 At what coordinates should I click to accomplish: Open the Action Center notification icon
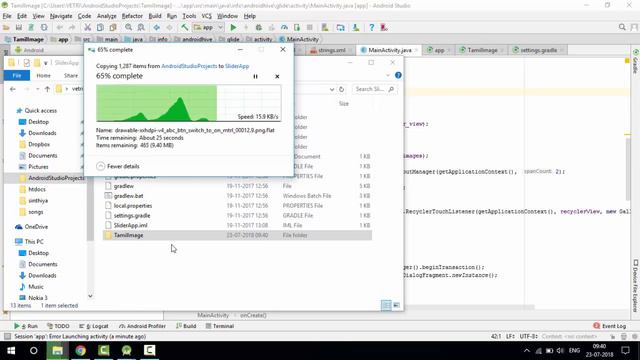626,350
